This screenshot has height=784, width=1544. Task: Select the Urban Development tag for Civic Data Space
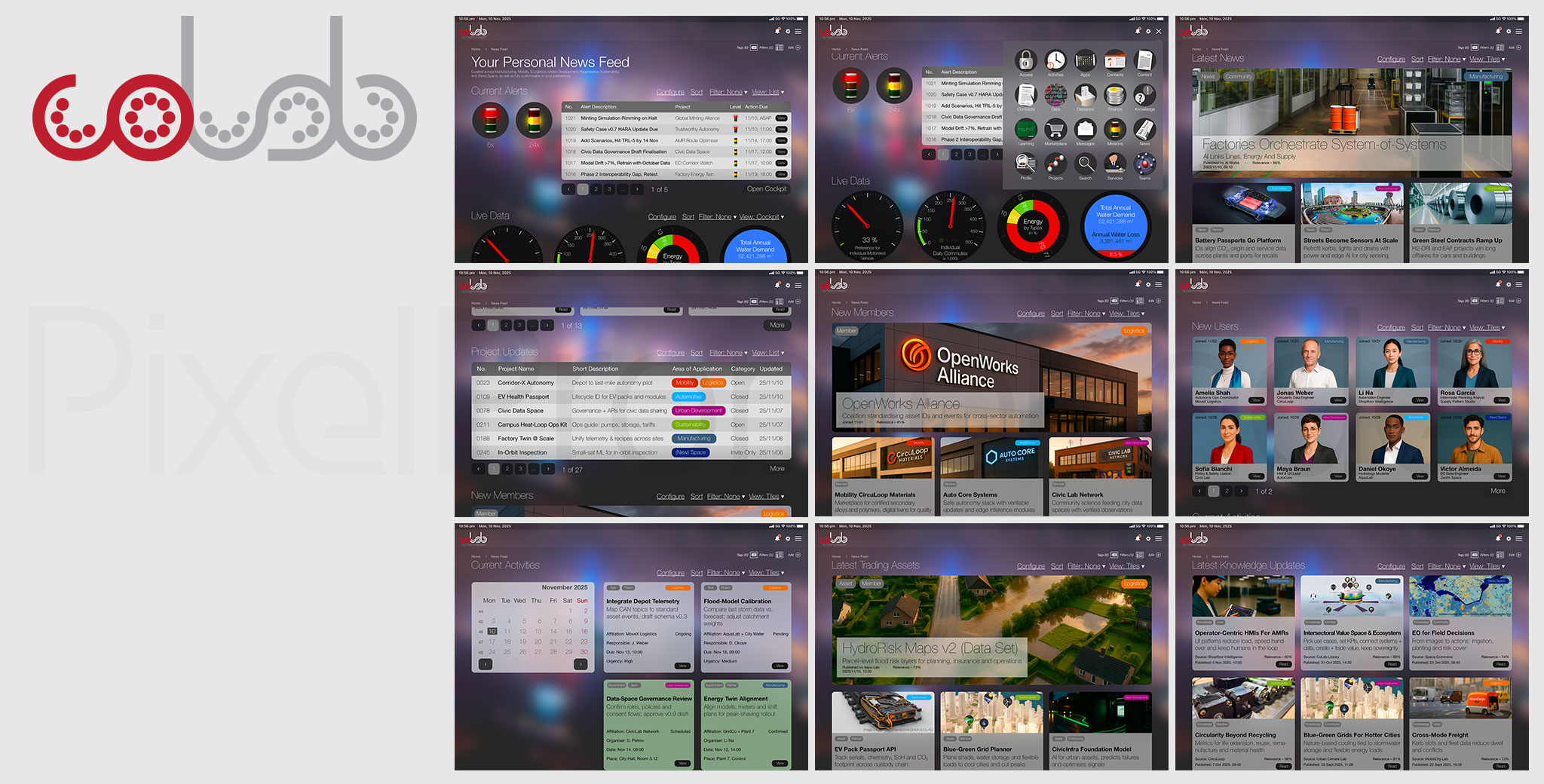[698, 411]
